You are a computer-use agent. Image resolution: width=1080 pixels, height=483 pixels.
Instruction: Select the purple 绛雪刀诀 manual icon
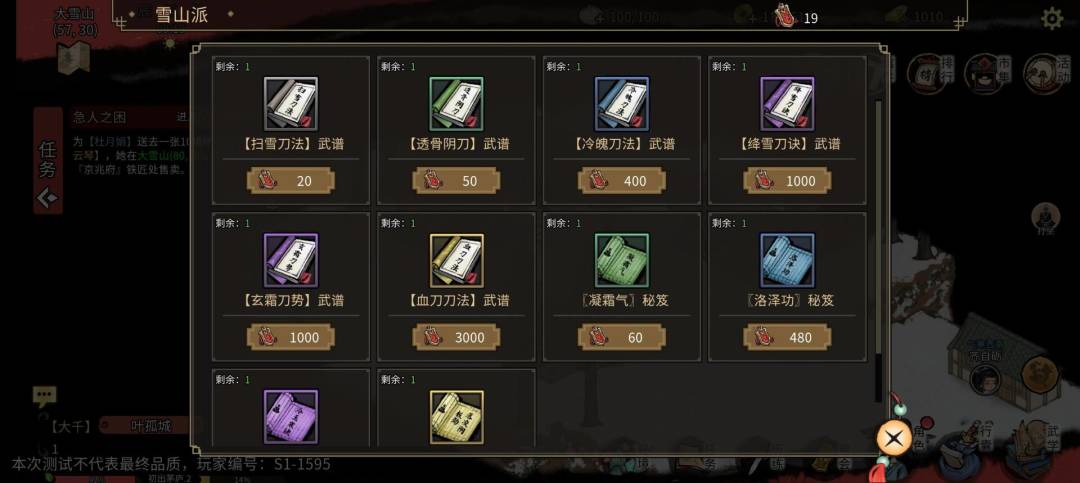coord(787,104)
